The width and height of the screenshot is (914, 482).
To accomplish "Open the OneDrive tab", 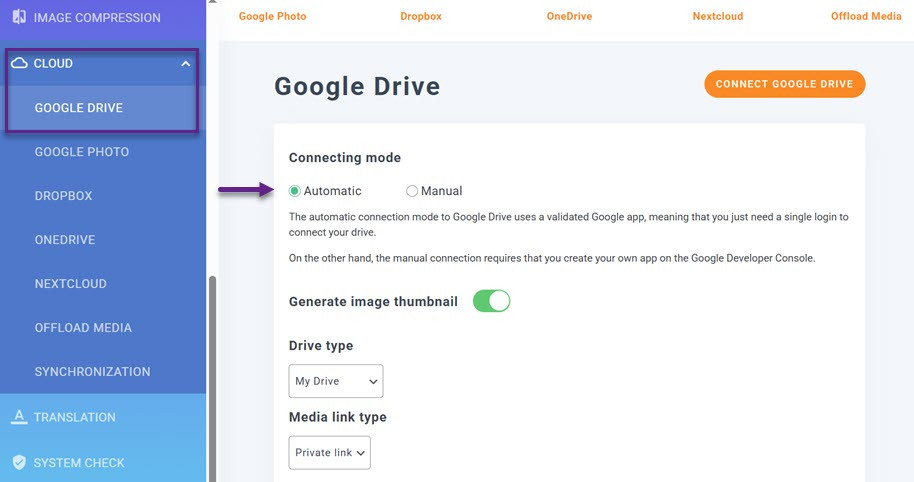I will coord(570,16).
